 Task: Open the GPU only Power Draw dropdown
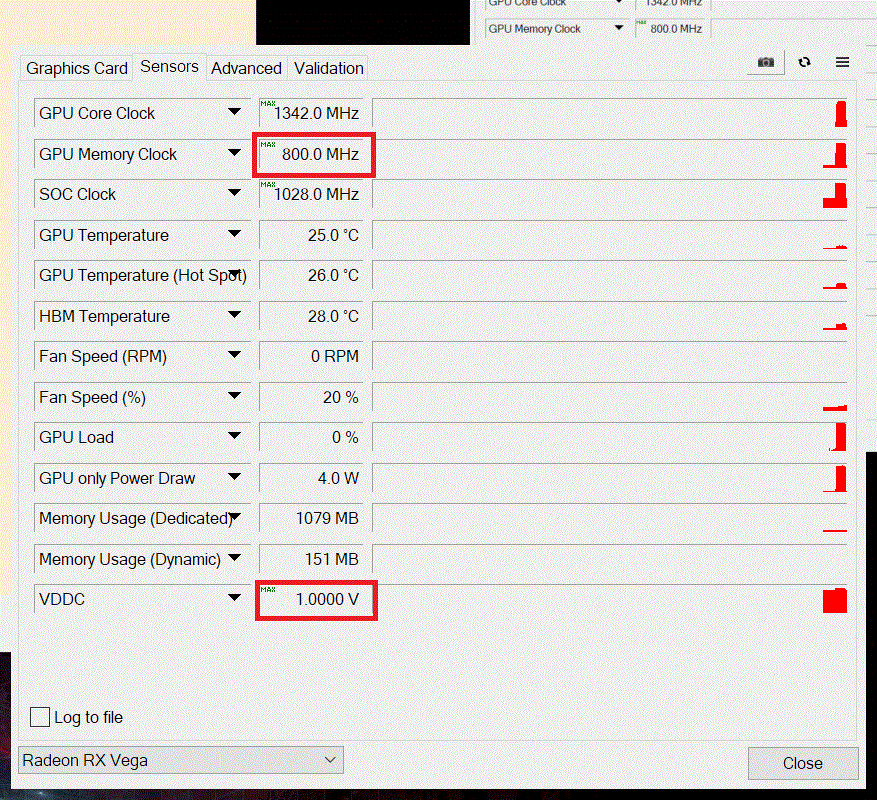pos(234,477)
